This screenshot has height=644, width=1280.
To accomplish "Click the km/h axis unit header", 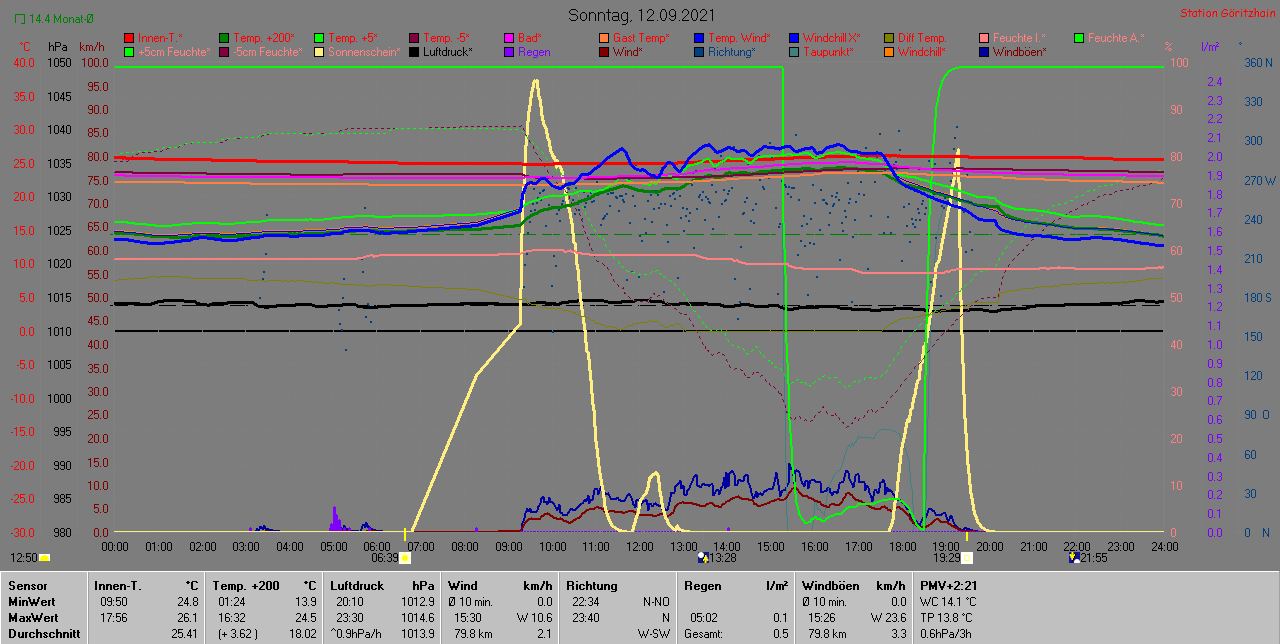I will click(x=92, y=47).
